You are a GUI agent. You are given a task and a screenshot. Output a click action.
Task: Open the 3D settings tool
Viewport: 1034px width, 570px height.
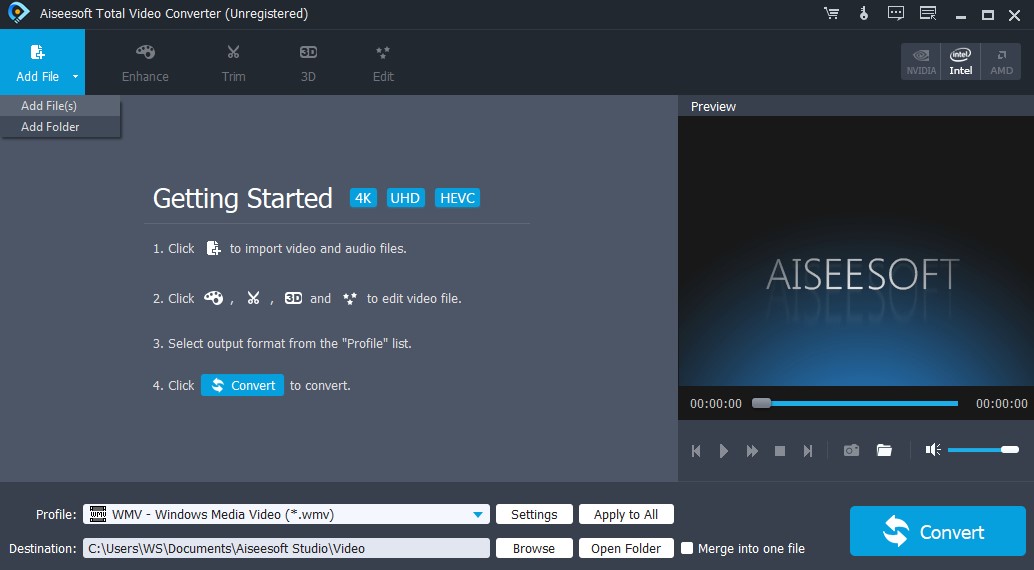pyautogui.click(x=308, y=63)
